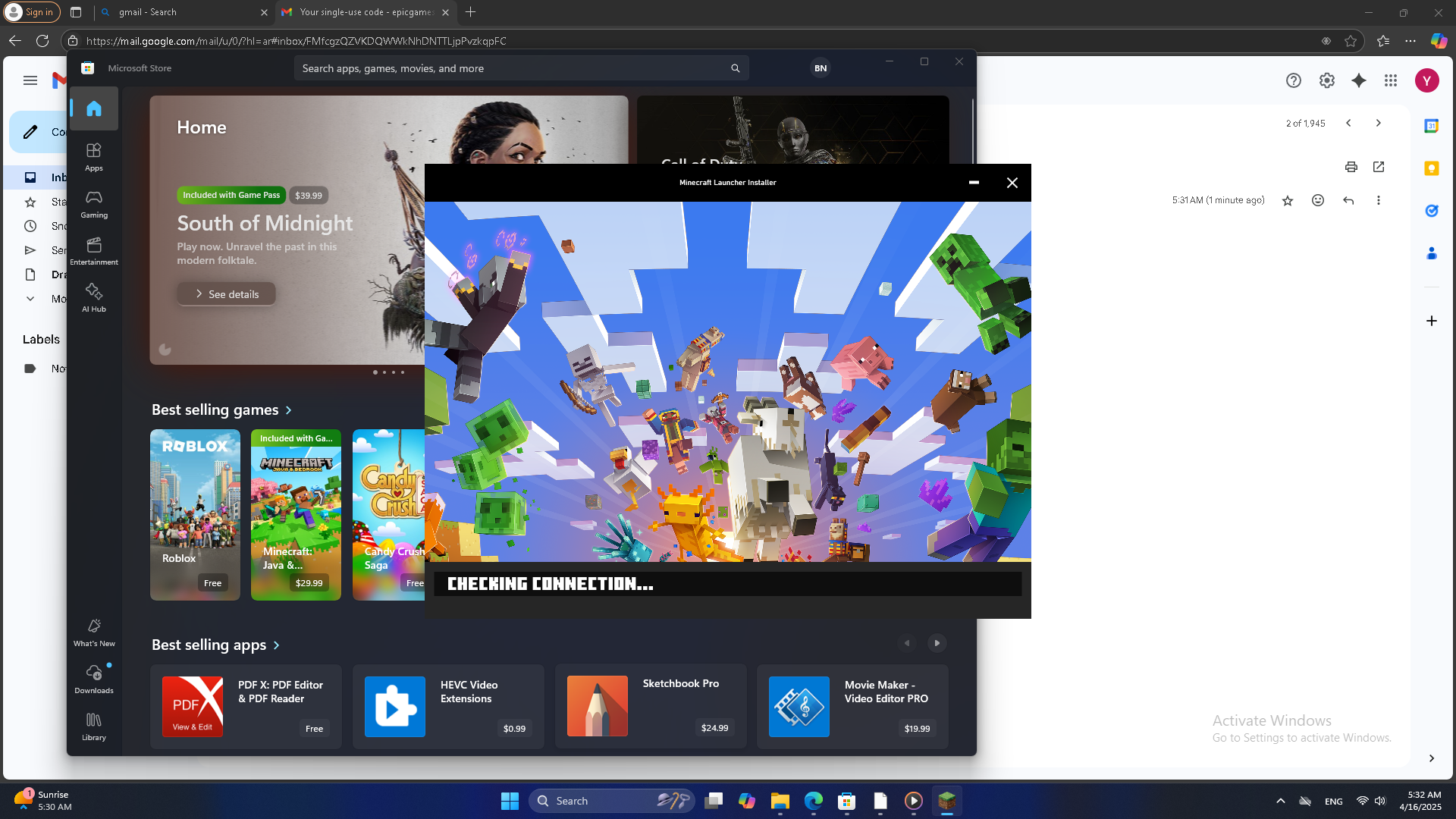Image resolution: width=1456 pixels, height=819 pixels.
Task: Switch to Your single-use code tab
Action: click(364, 12)
